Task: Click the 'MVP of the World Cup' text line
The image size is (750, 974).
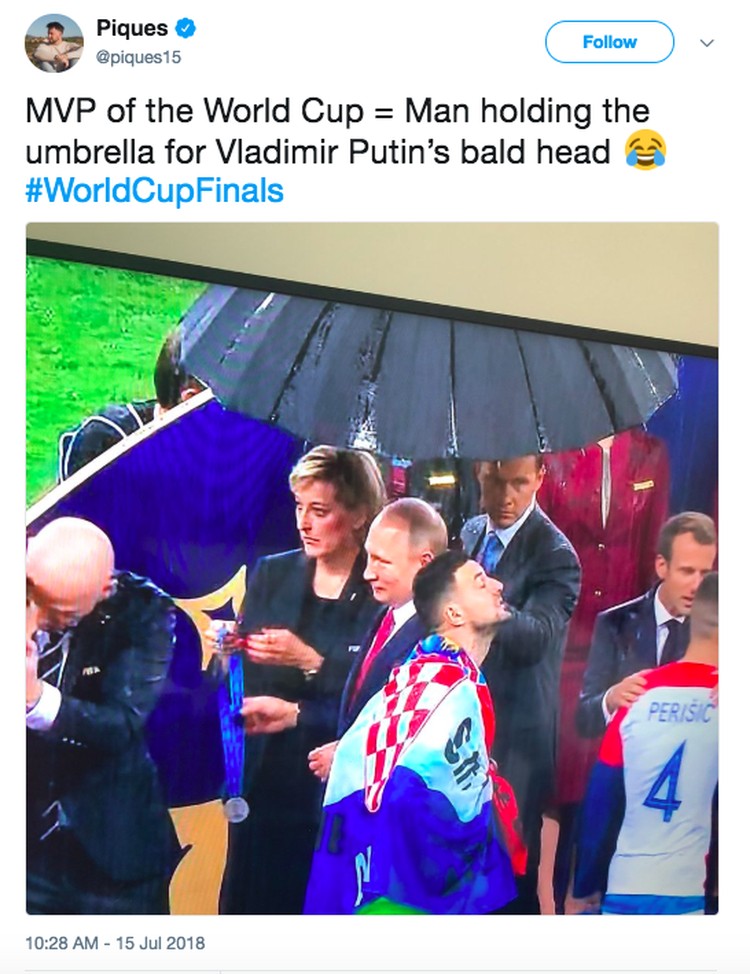Action: [337, 112]
